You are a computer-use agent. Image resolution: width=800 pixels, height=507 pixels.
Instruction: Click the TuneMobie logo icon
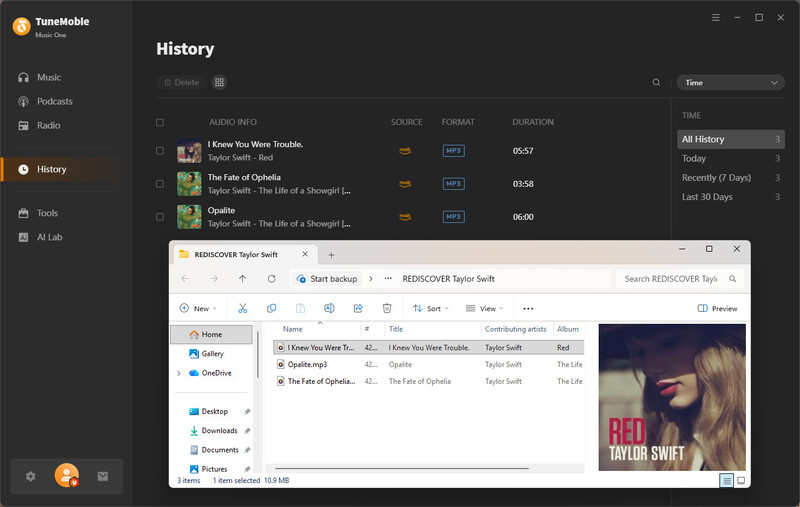21,26
